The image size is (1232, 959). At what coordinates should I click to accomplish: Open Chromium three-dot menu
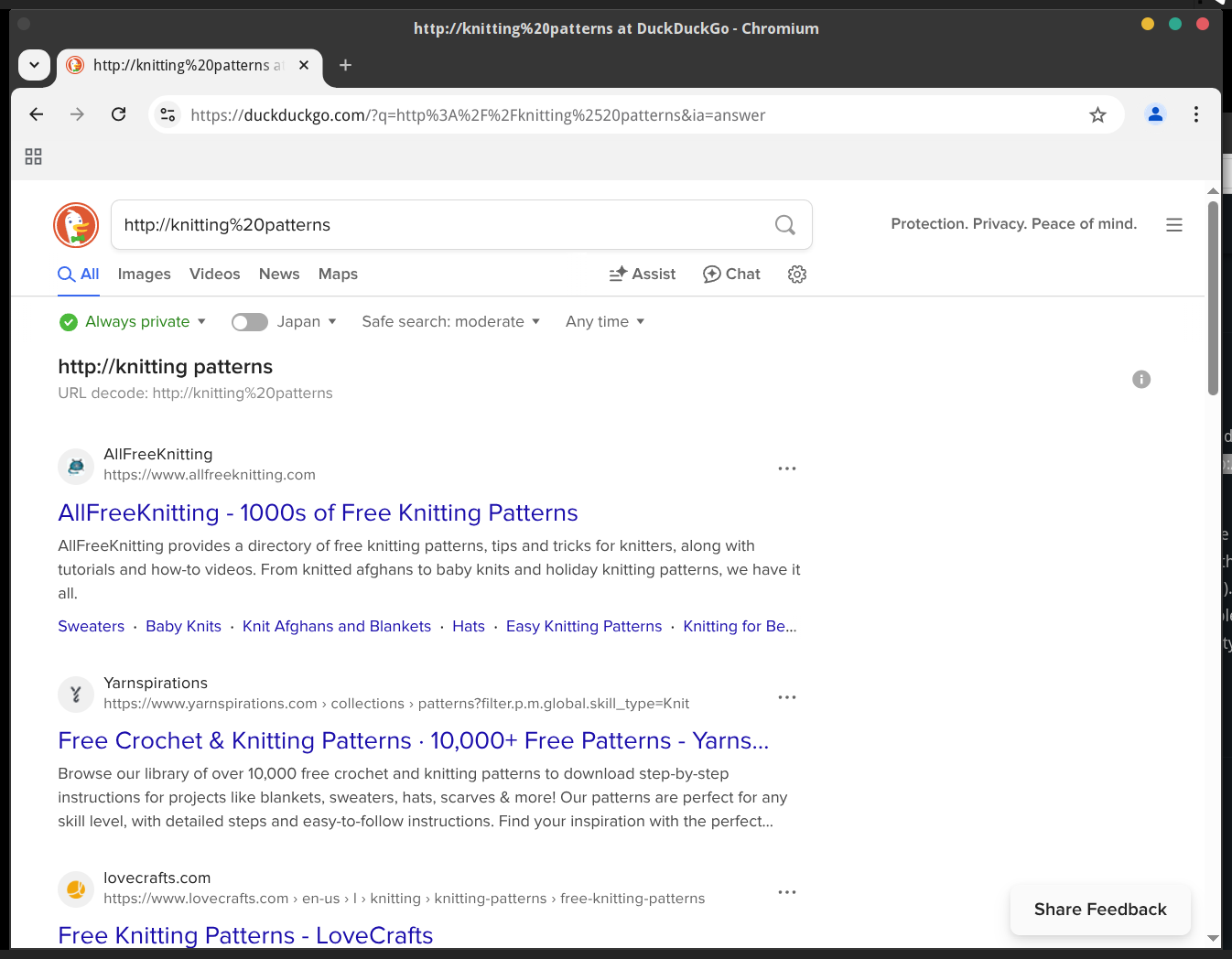(1196, 114)
